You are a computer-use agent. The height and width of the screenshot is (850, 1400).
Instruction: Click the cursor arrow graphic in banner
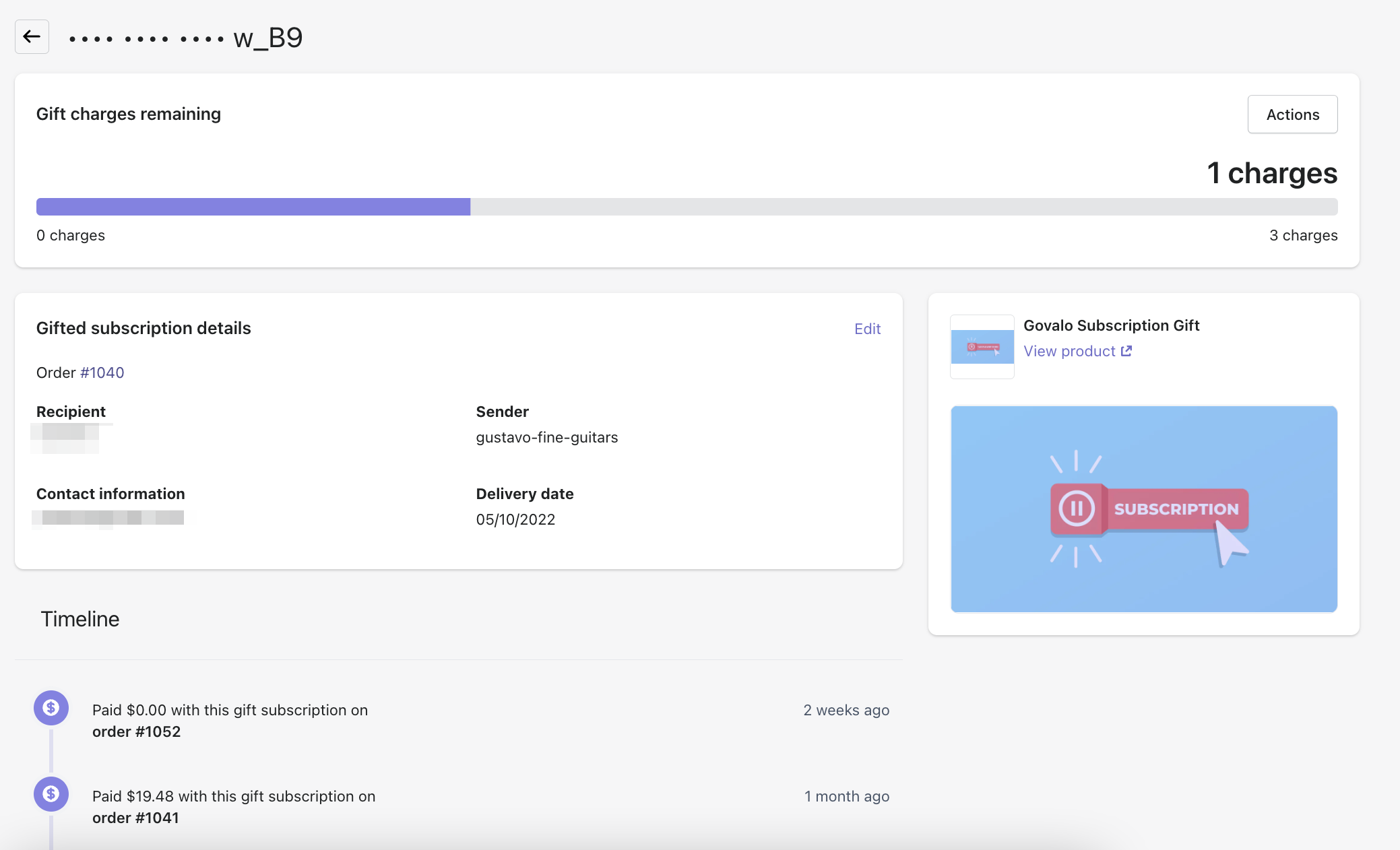1231,545
